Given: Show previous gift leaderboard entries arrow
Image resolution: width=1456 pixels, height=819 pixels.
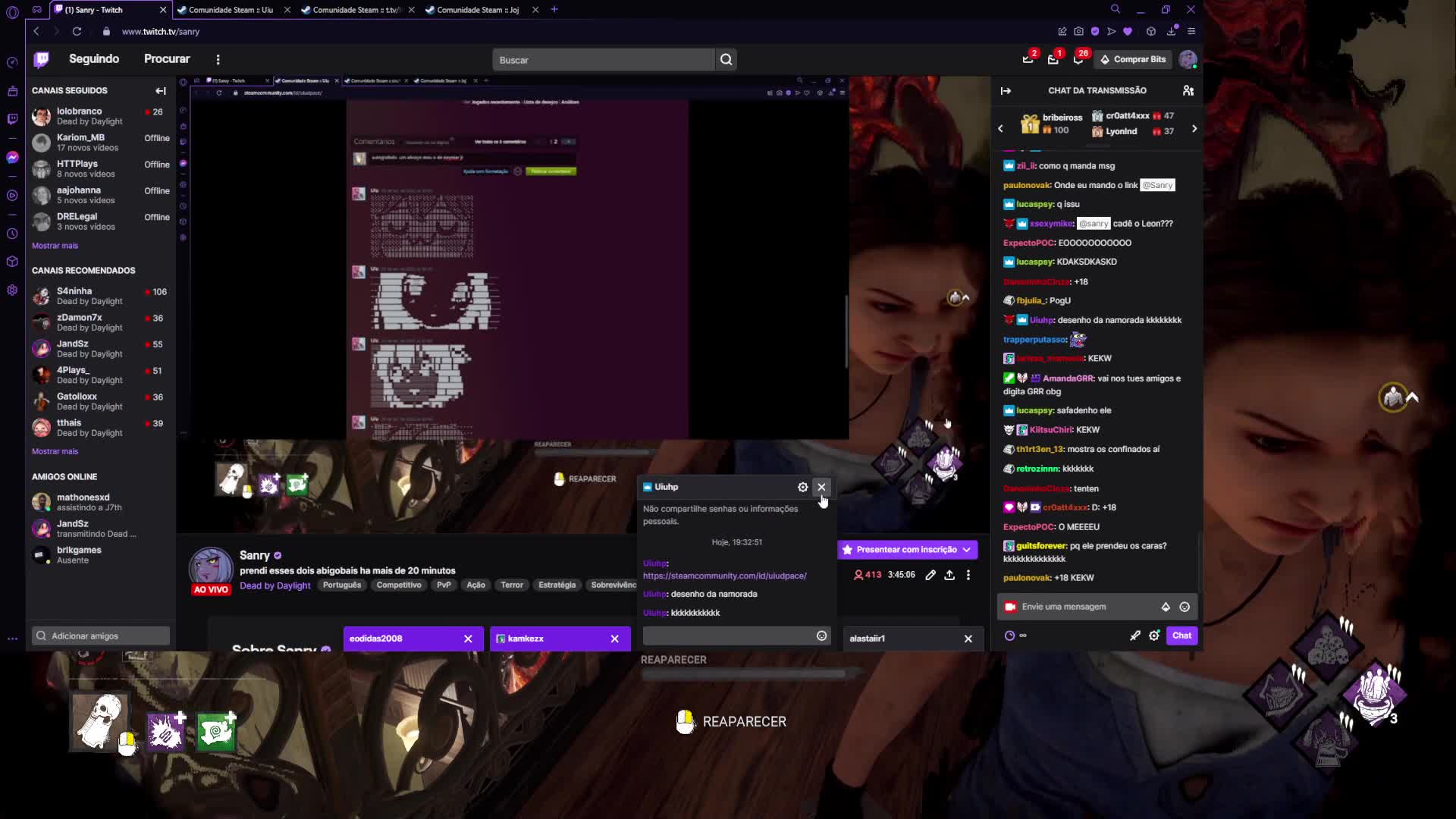Looking at the screenshot, I should 1000,128.
